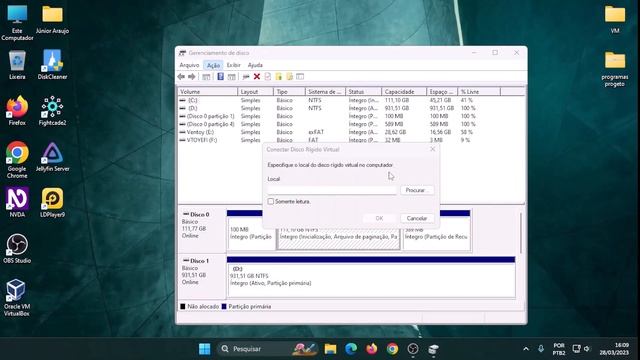Screen dimensions: 640x360
Task: Open File Explorer from the taskbar
Action: (330, 349)
